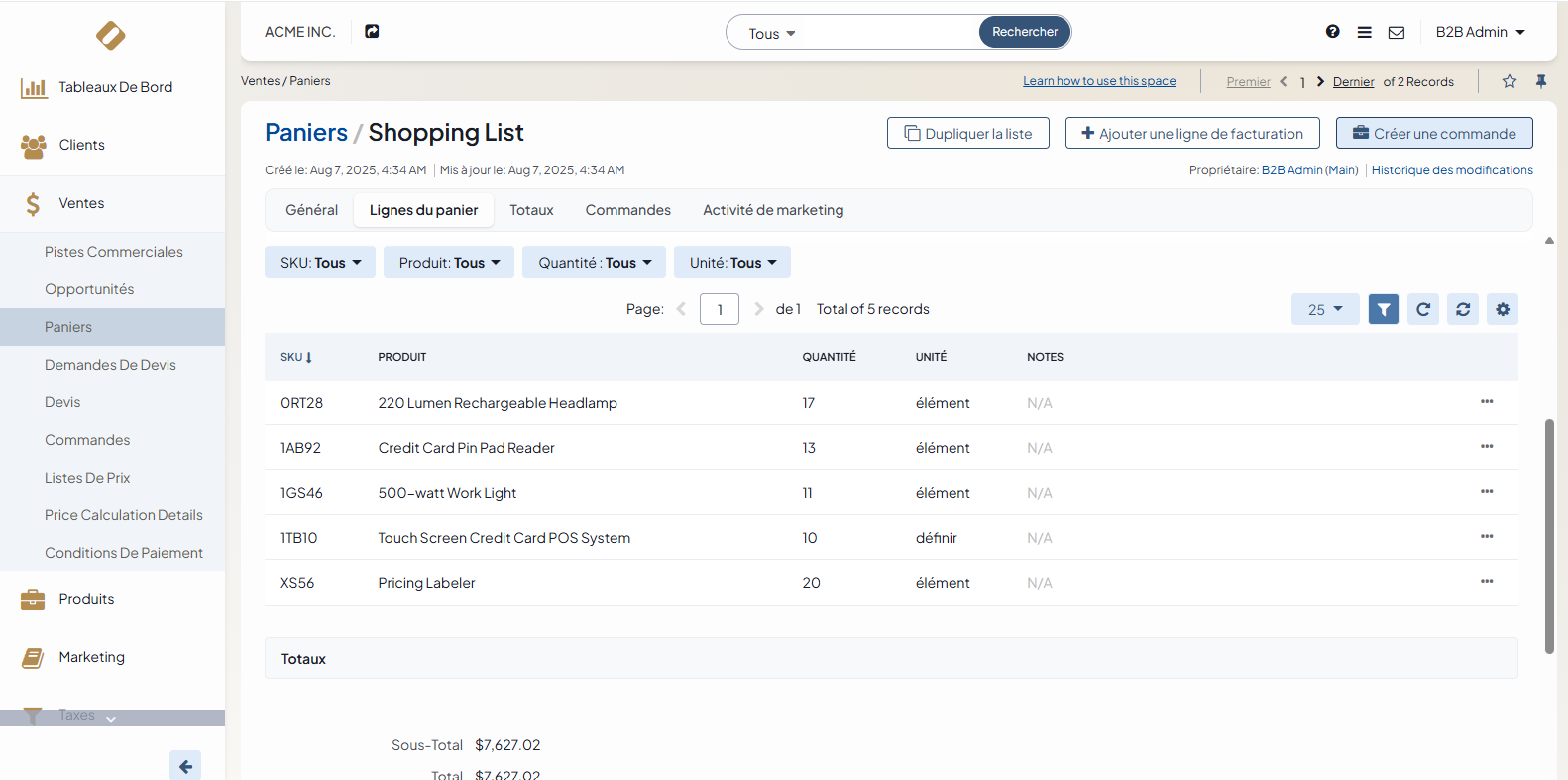
Task: Open row actions for 1GS46 line
Action: pos(1487,491)
